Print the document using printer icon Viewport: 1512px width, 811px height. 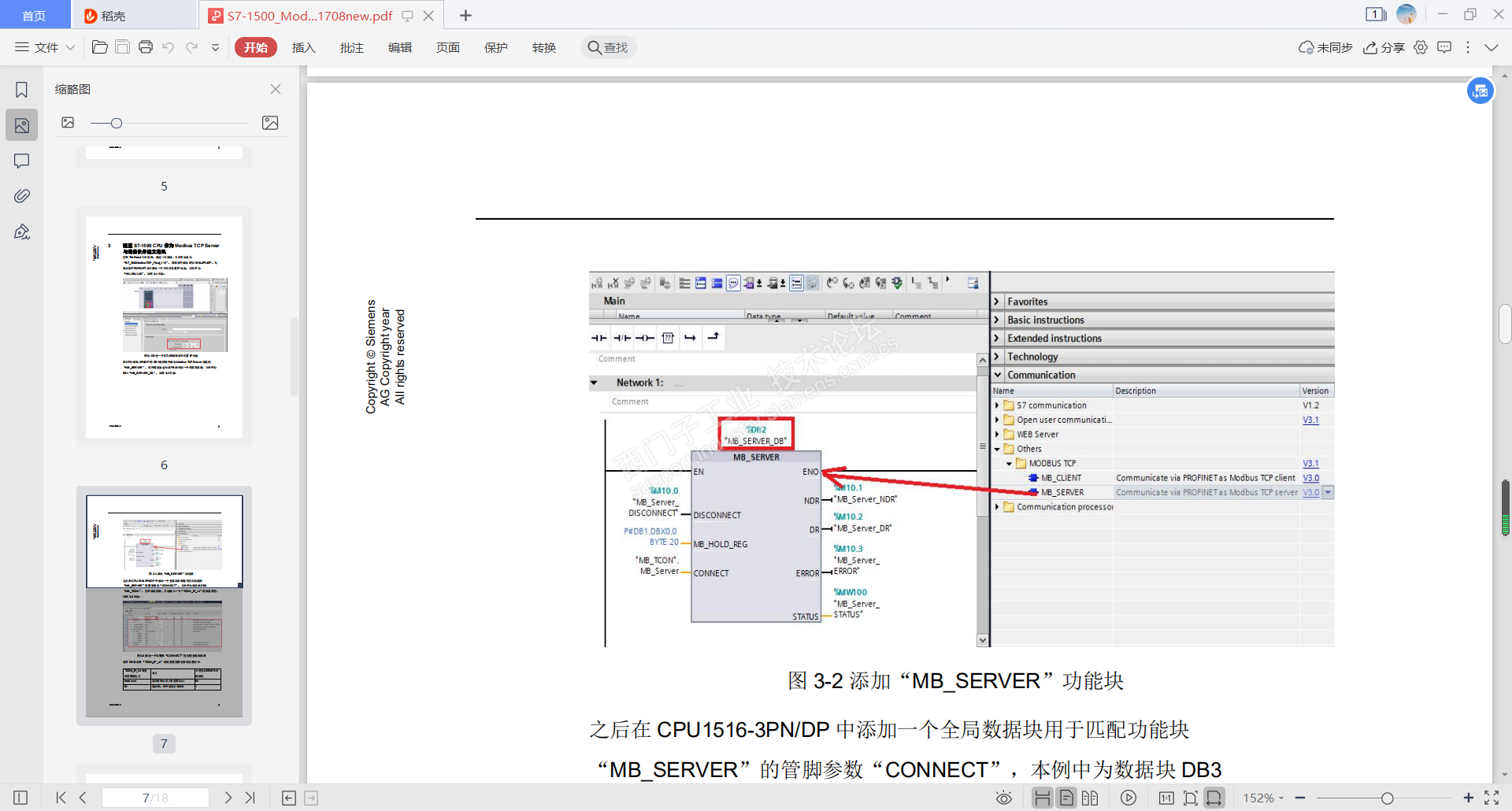click(146, 47)
